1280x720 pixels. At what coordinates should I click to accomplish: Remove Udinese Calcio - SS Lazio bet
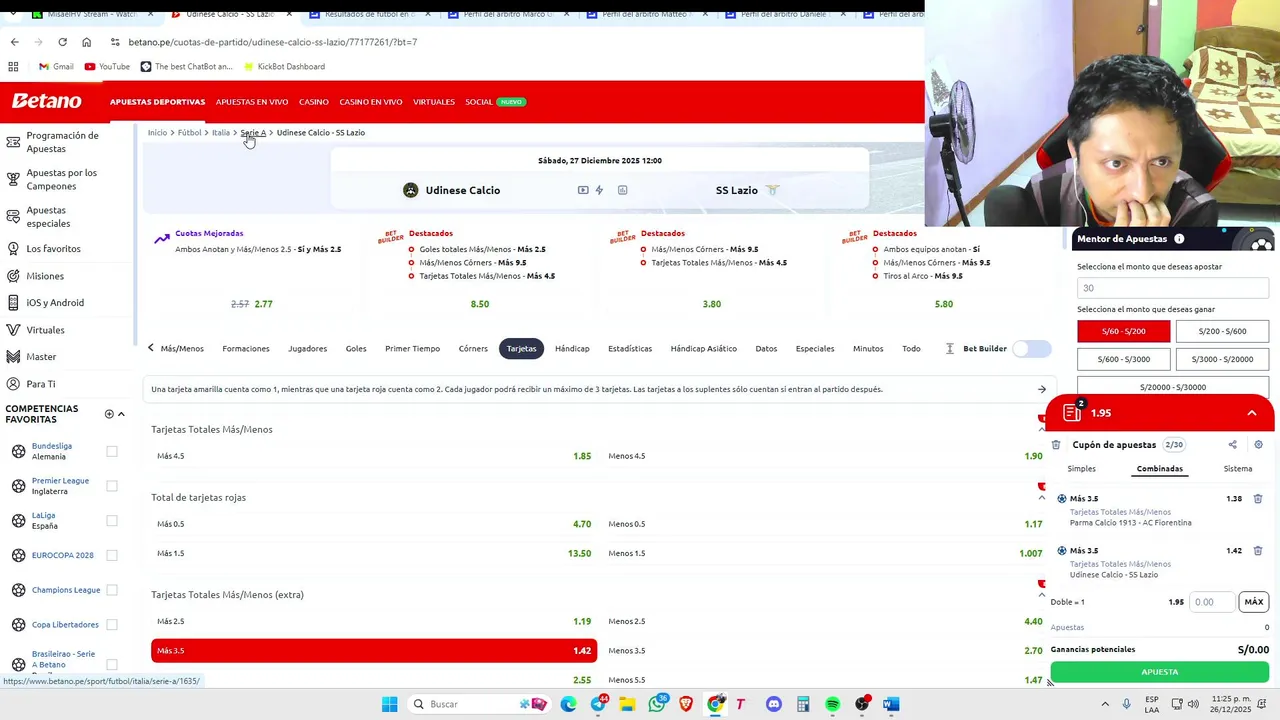tap(1258, 550)
